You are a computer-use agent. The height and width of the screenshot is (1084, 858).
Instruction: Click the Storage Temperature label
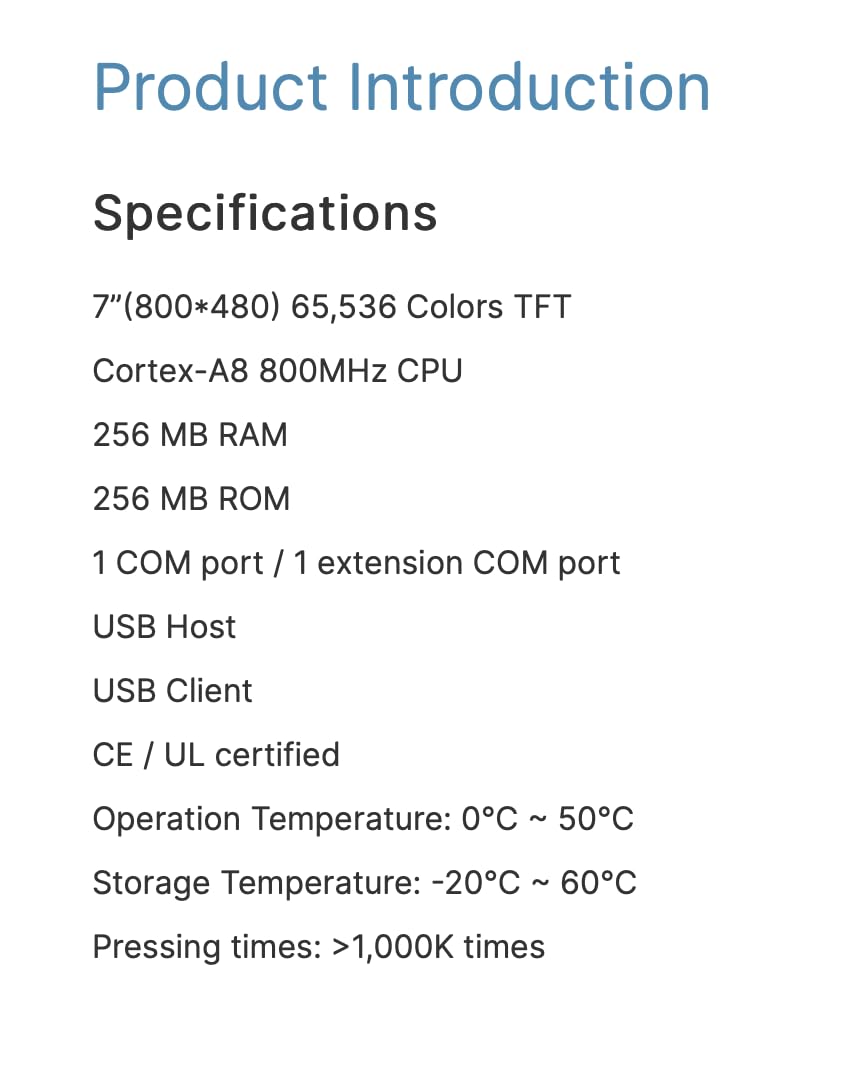pos(257,884)
